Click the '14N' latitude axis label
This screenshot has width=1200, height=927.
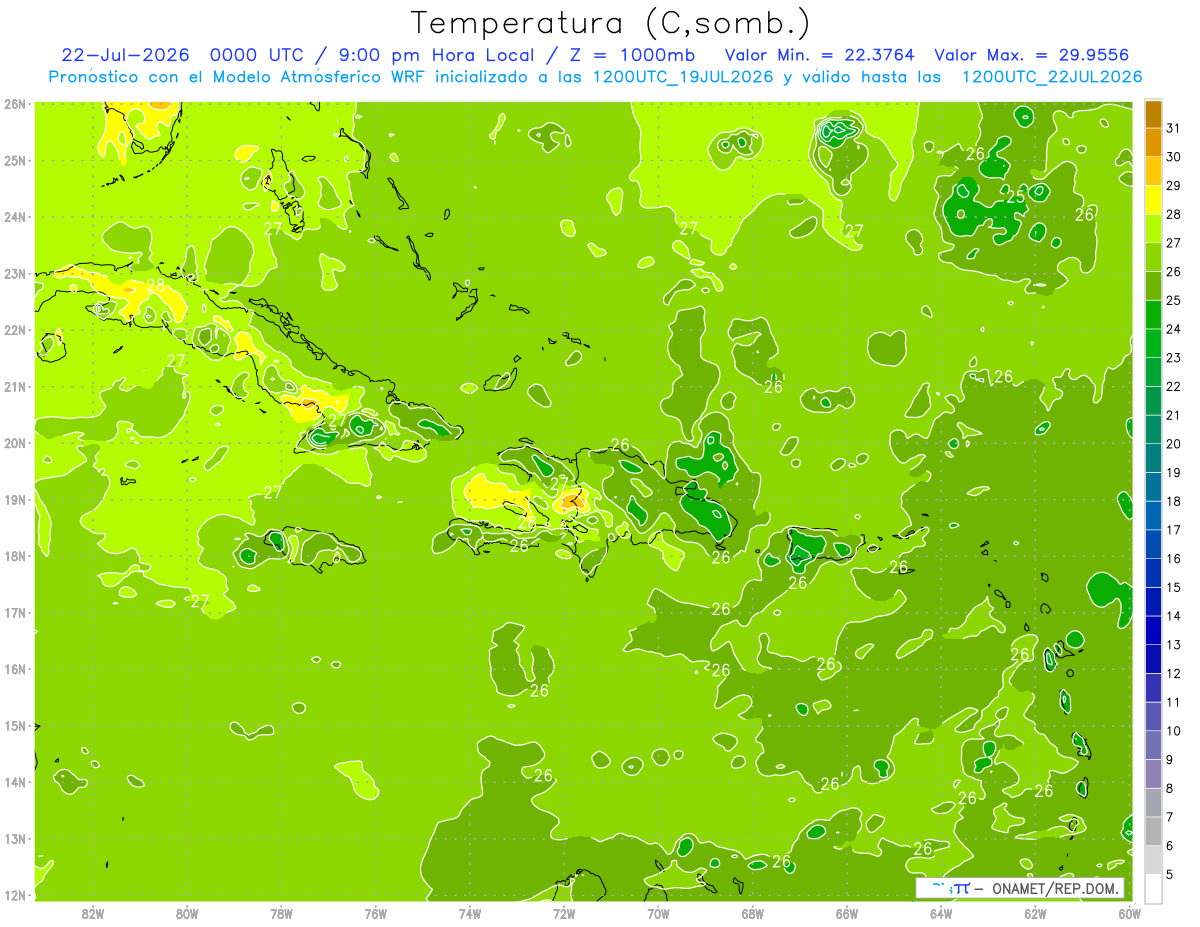pos(15,782)
